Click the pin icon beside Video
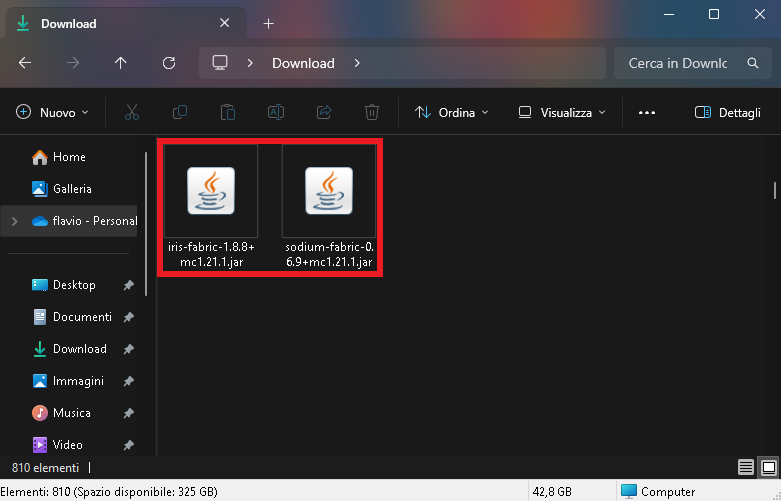The height and width of the screenshot is (501, 781). coord(129,445)
